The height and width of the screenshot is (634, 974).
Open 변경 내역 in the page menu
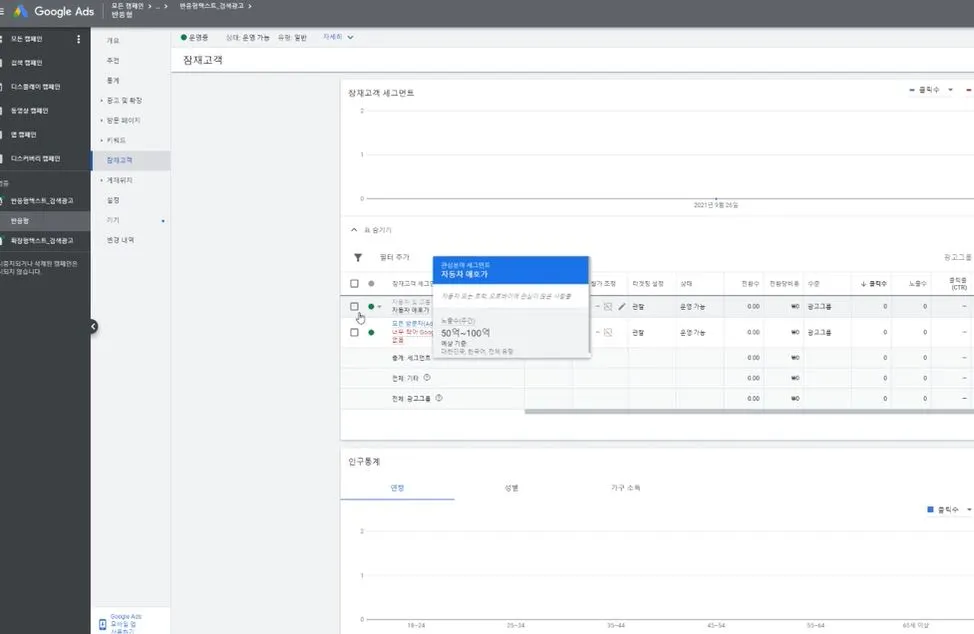point(121,240)
